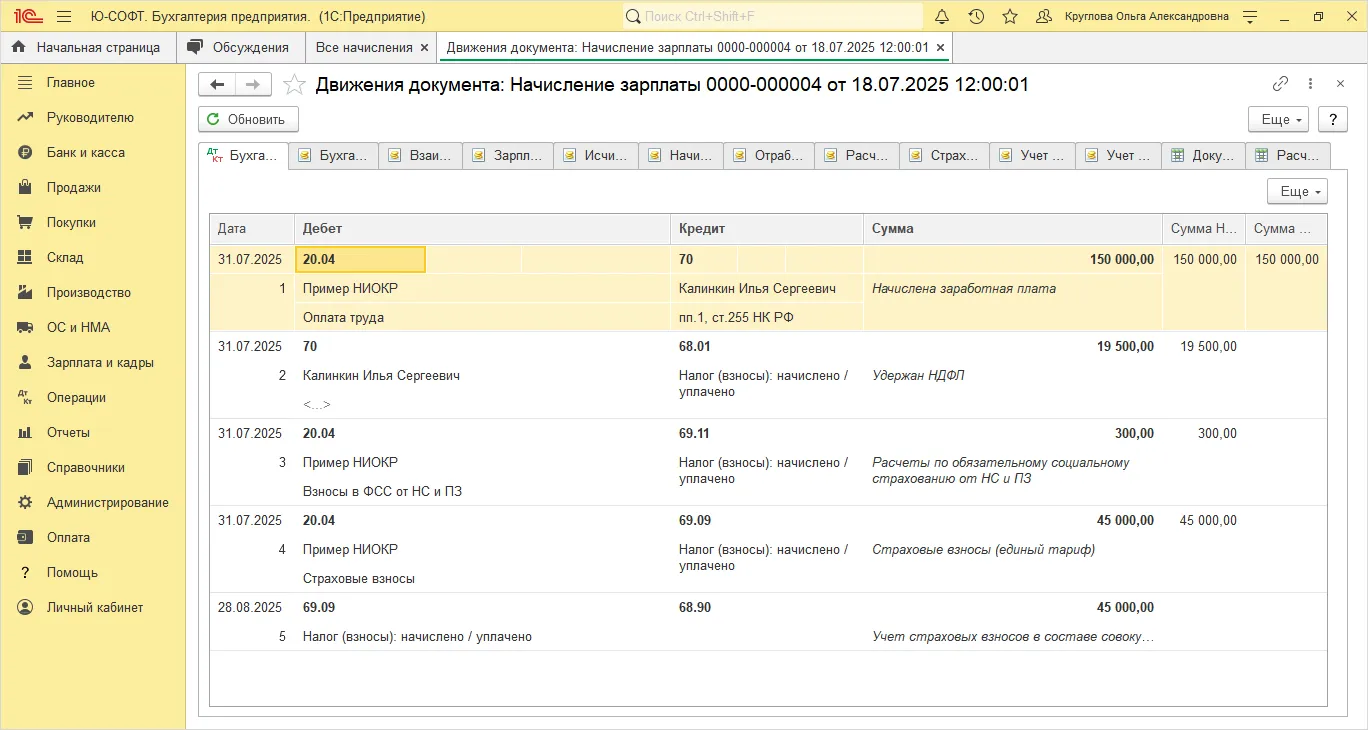Go forward with the right arrow button
The height and width of the screenshot is (730, 1368).
[253, 85]
